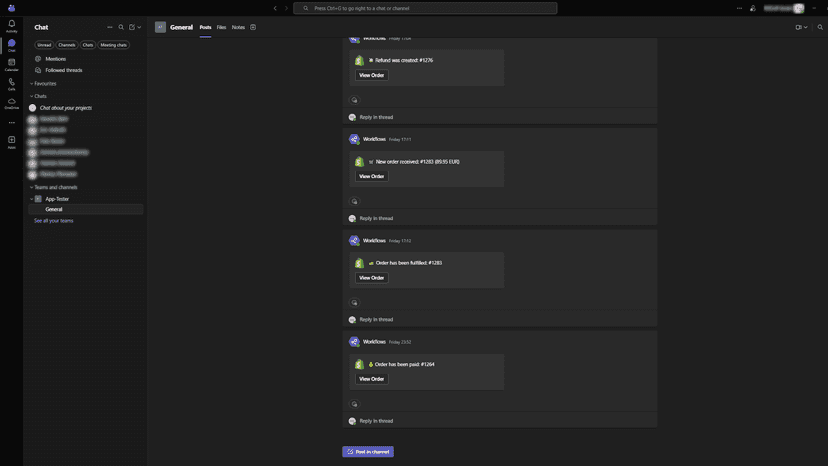View Order for Order has been fulfilled #1283
Screen dimensions: 828x466
click(x=372, y=278)
